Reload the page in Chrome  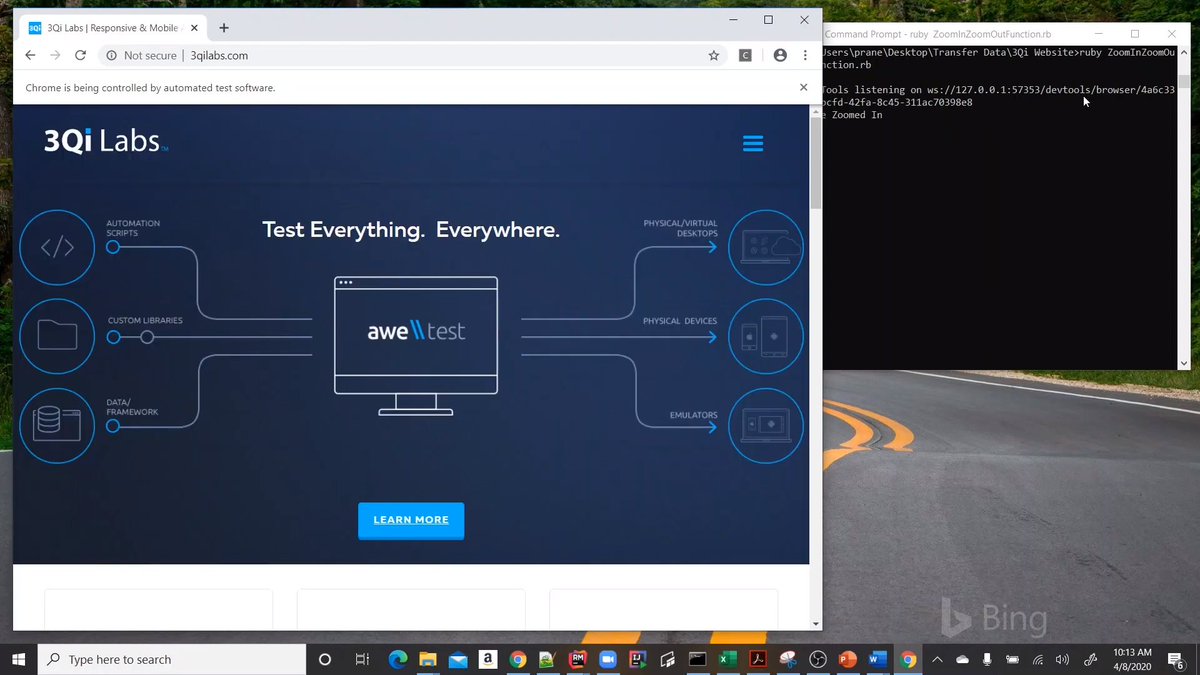click(x=80, y=56)
